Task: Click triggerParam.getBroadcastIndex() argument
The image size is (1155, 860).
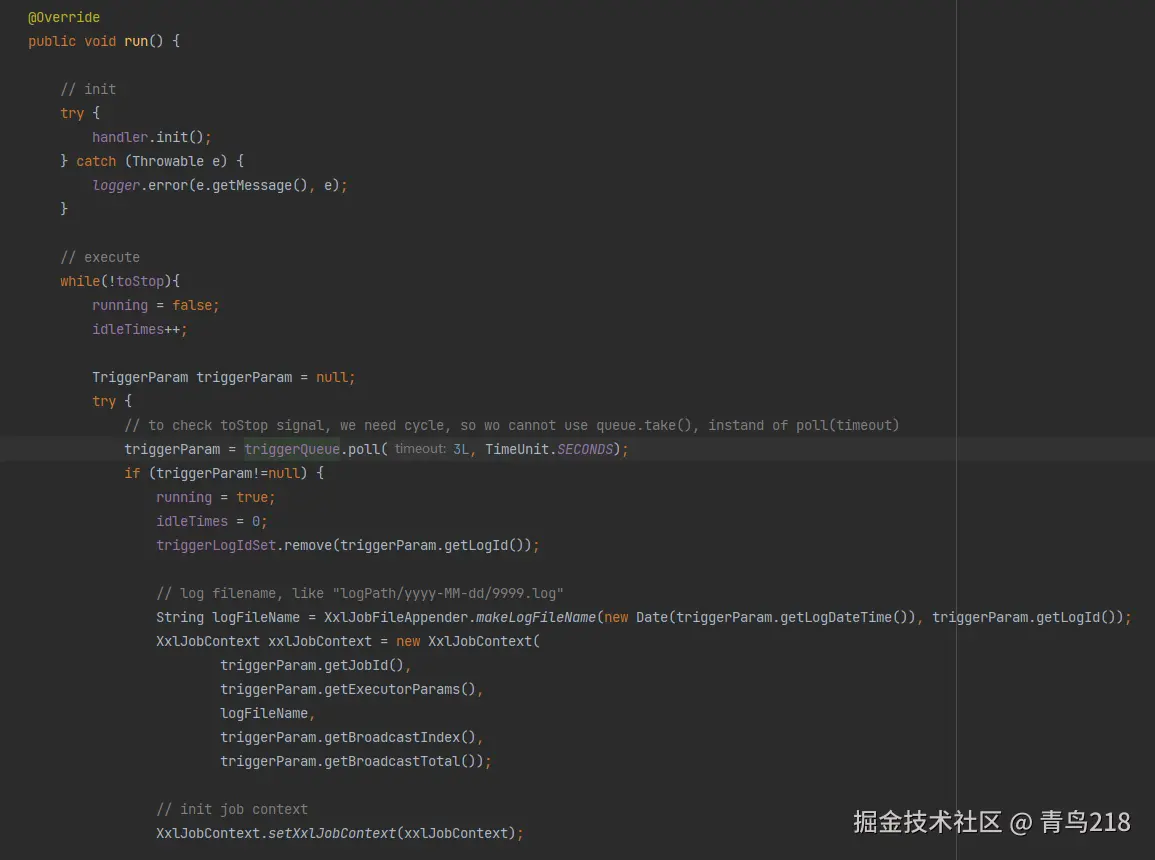Action: point(351,737)
